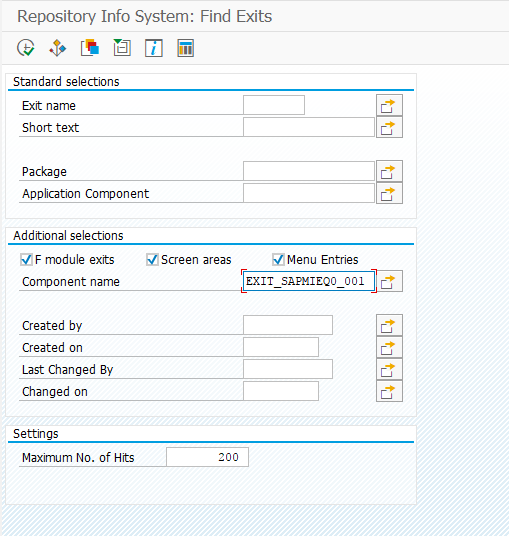Click the Execute clock icon

point(26,48)
